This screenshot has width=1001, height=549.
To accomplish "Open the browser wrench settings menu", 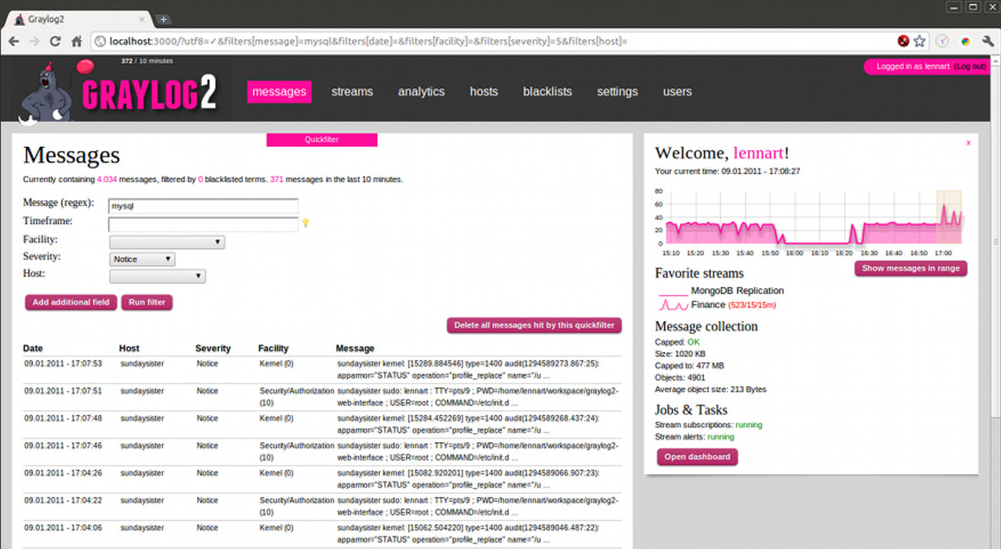I will (x=988, y=41).
